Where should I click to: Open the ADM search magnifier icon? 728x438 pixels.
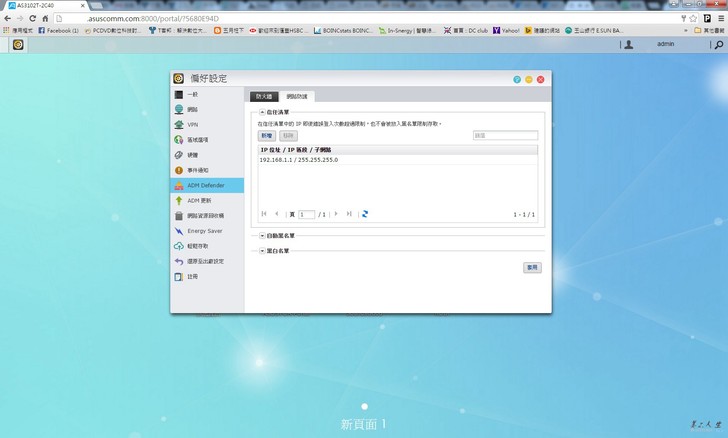pos(719,45)
